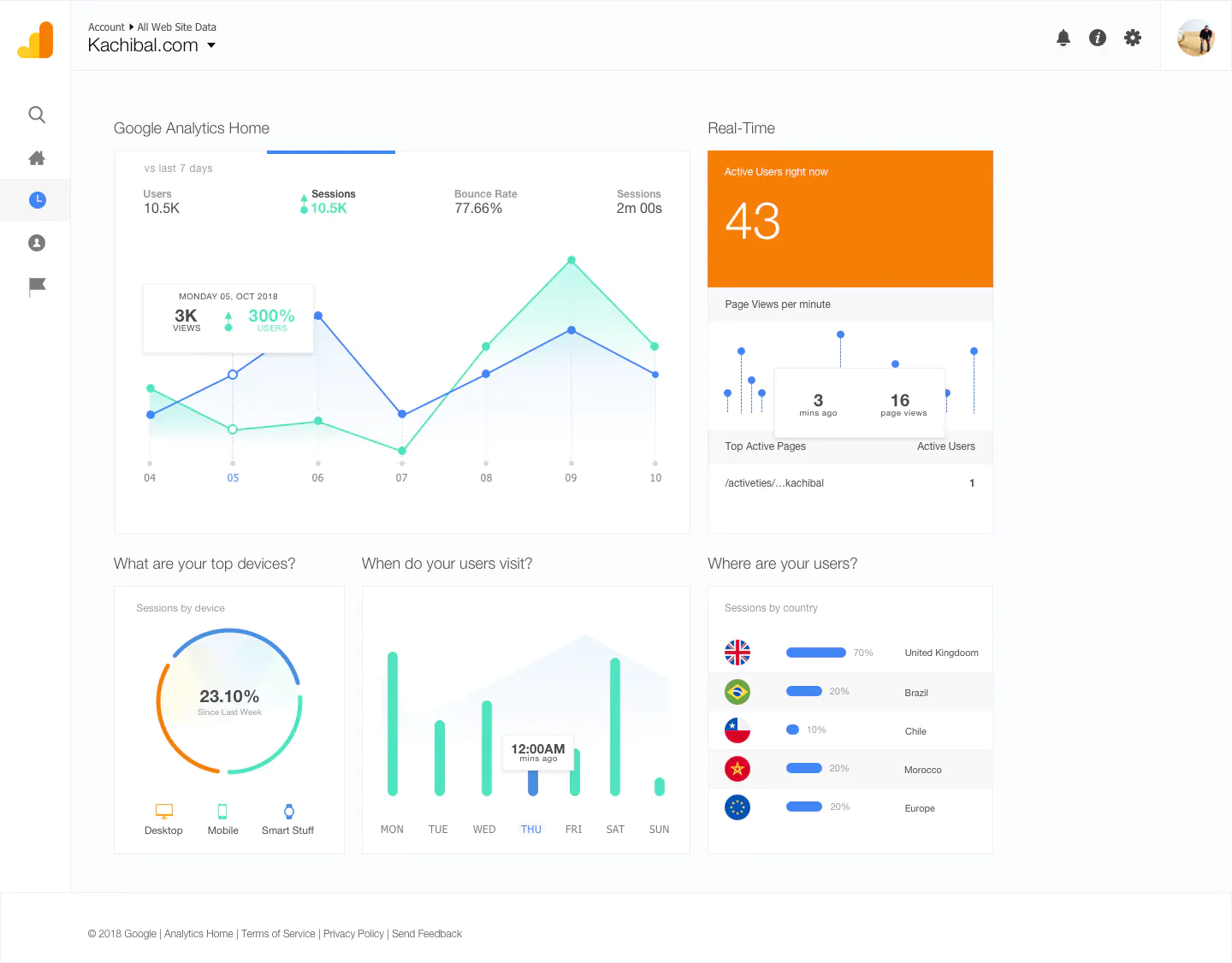Select the Sessions 10.5K metric tab
Image resolution: width=1232 pixels, height=963 pixels.
point(328,202)
